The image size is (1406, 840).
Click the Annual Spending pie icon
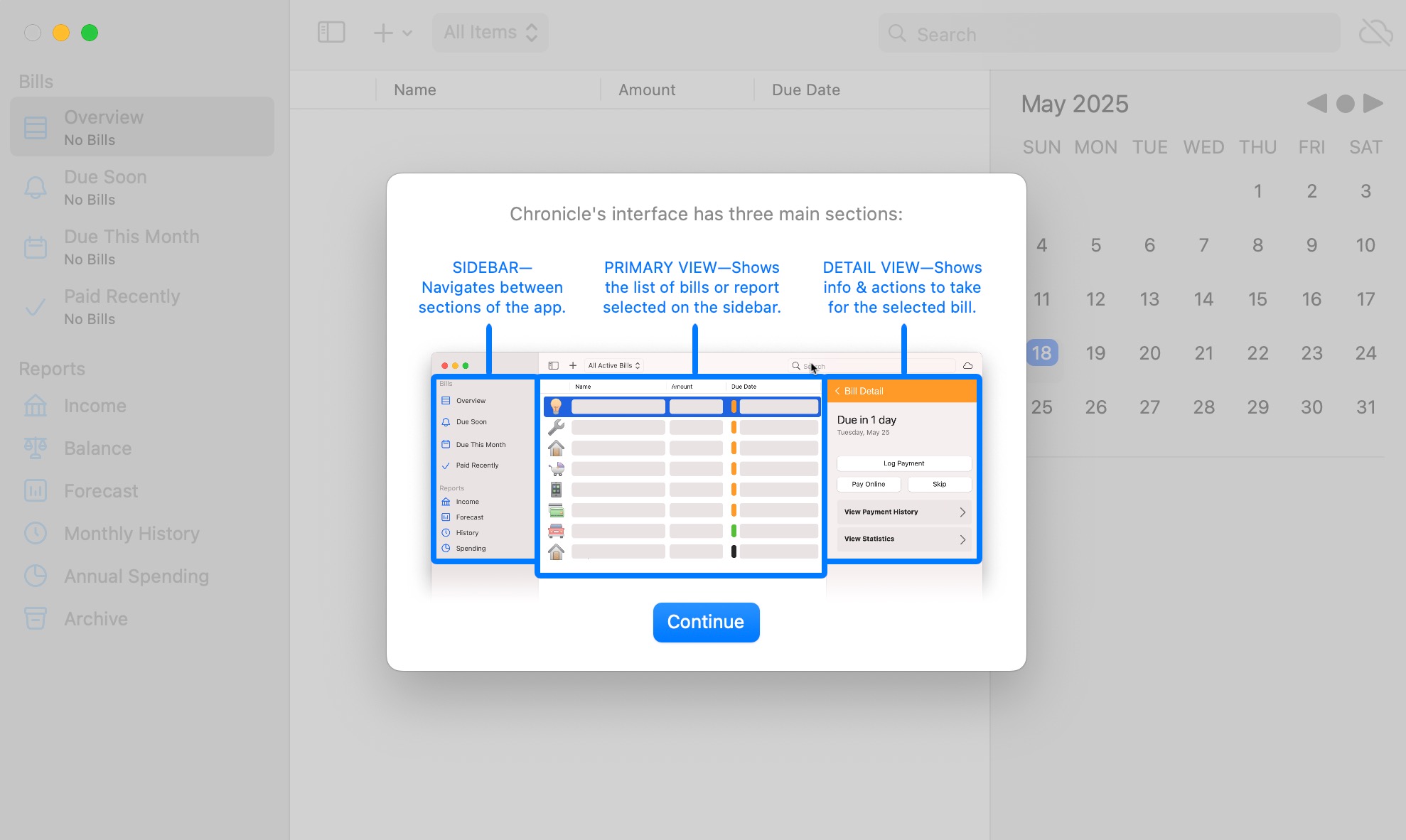tap(36, 576)
